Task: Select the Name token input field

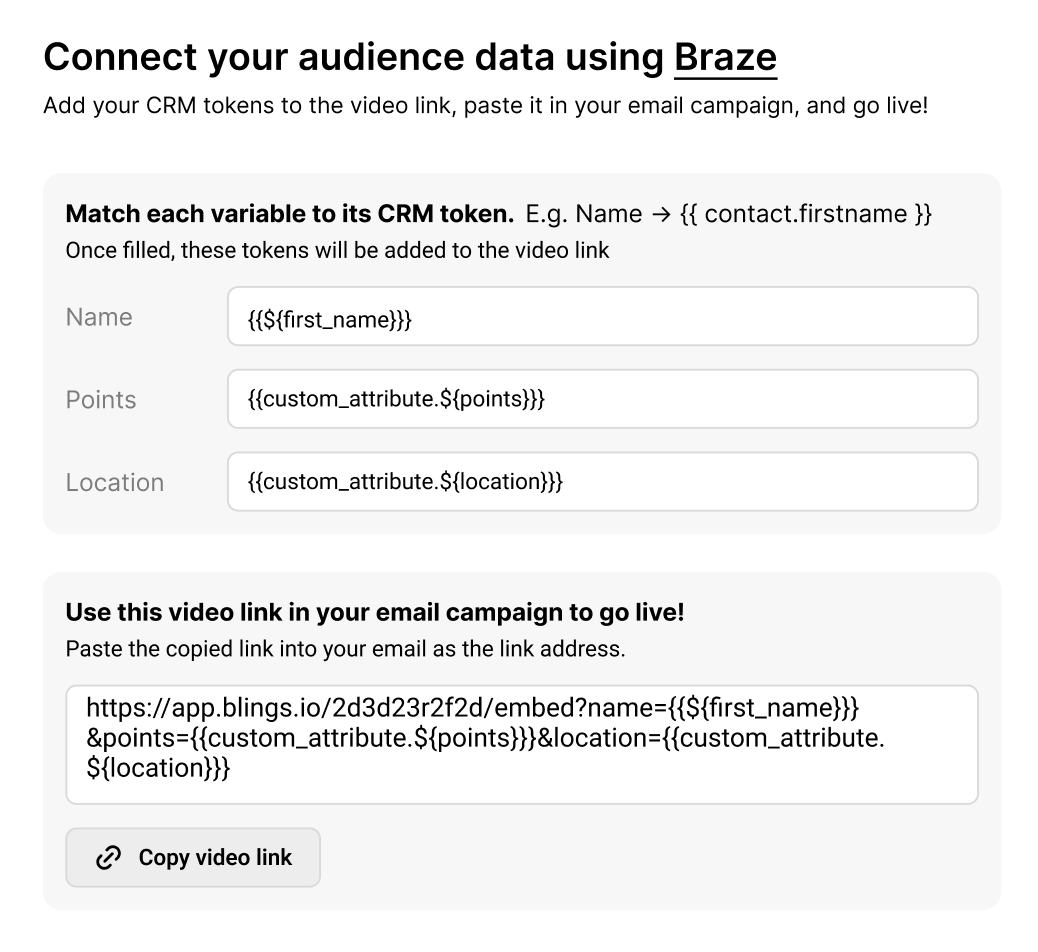Action: 602,317
